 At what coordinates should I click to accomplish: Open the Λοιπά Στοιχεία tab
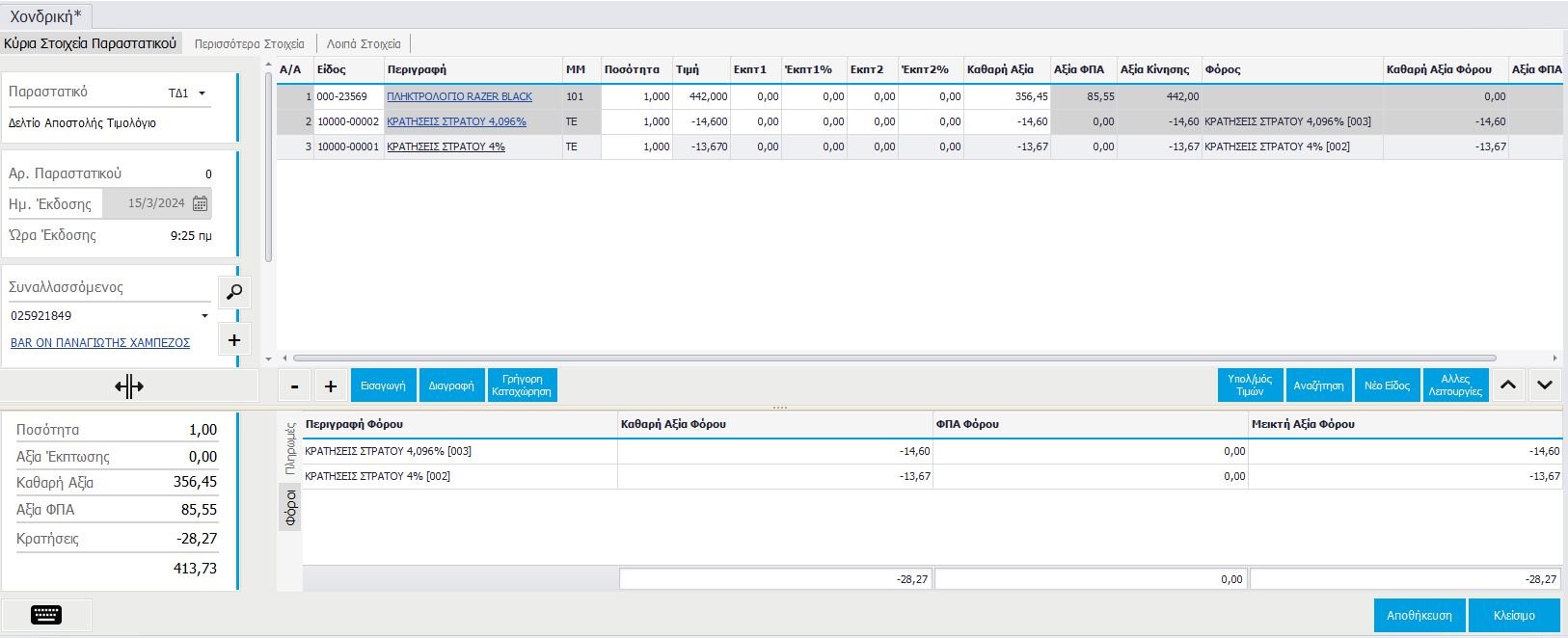click(x=364, y=43)
